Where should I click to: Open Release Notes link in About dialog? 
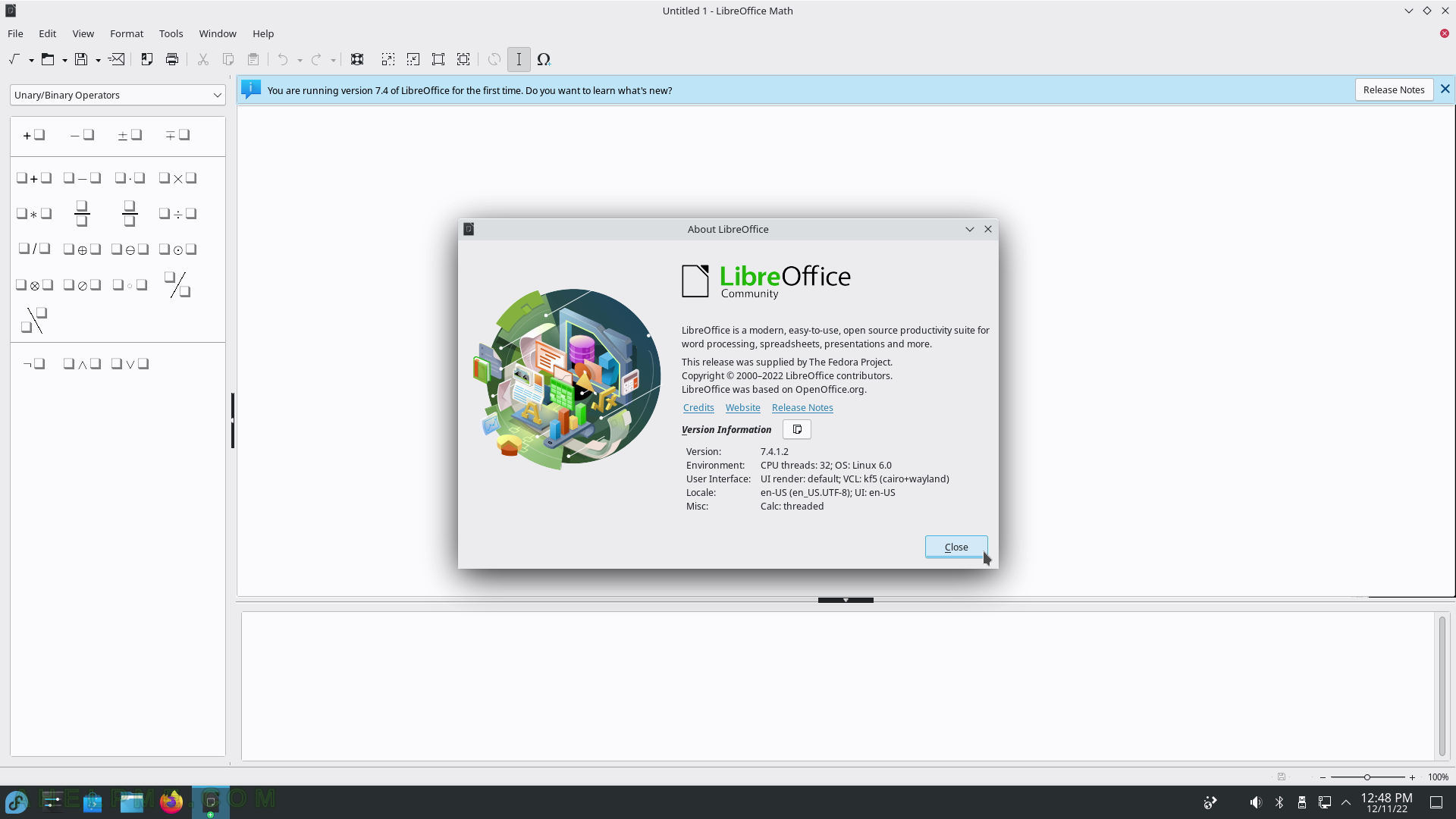click(x=802, y=407)
